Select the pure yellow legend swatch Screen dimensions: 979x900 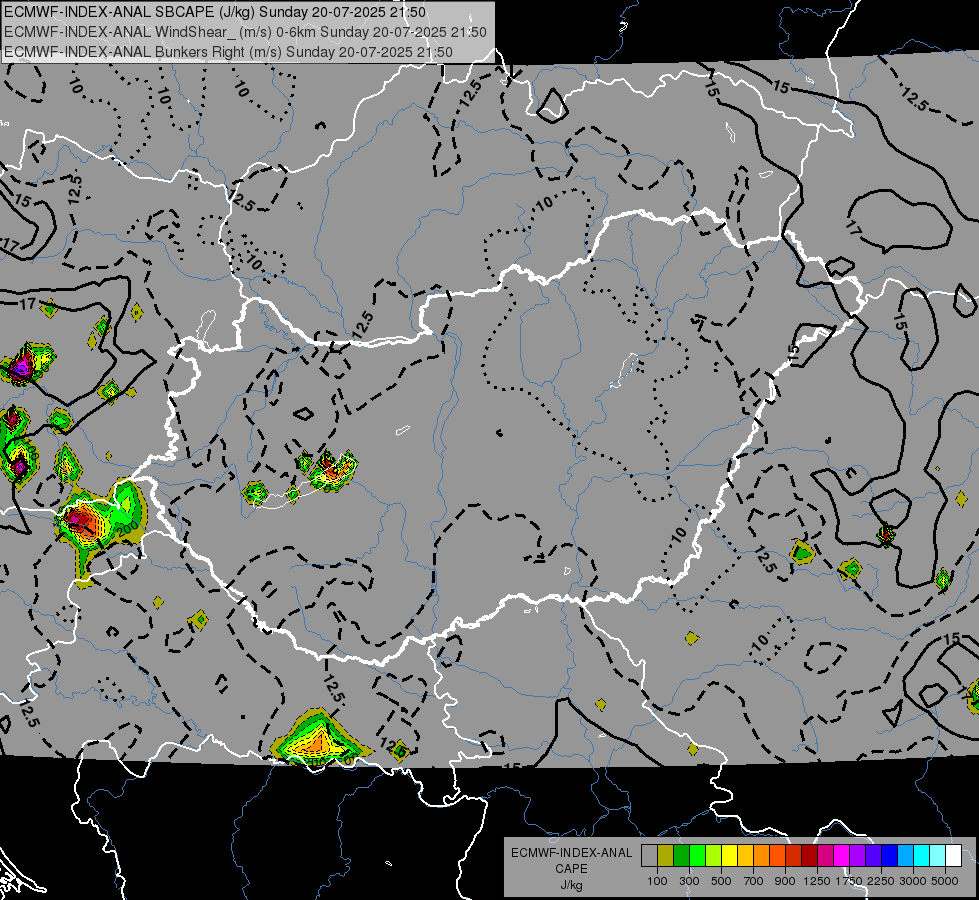click(x=730, y=855)
